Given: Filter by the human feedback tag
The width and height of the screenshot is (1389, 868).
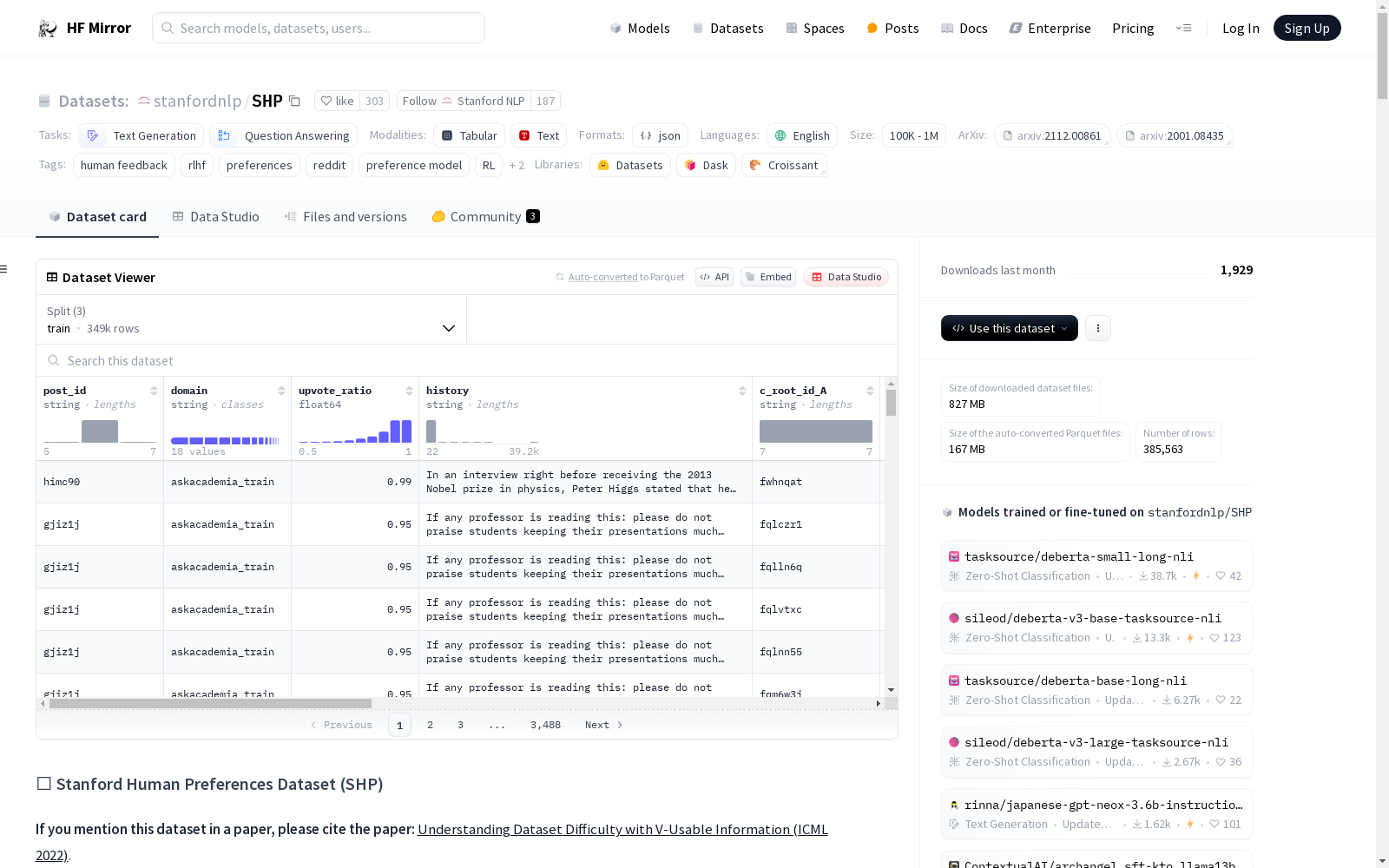Looking at the screenshot, I should click(x=124, y=165).
